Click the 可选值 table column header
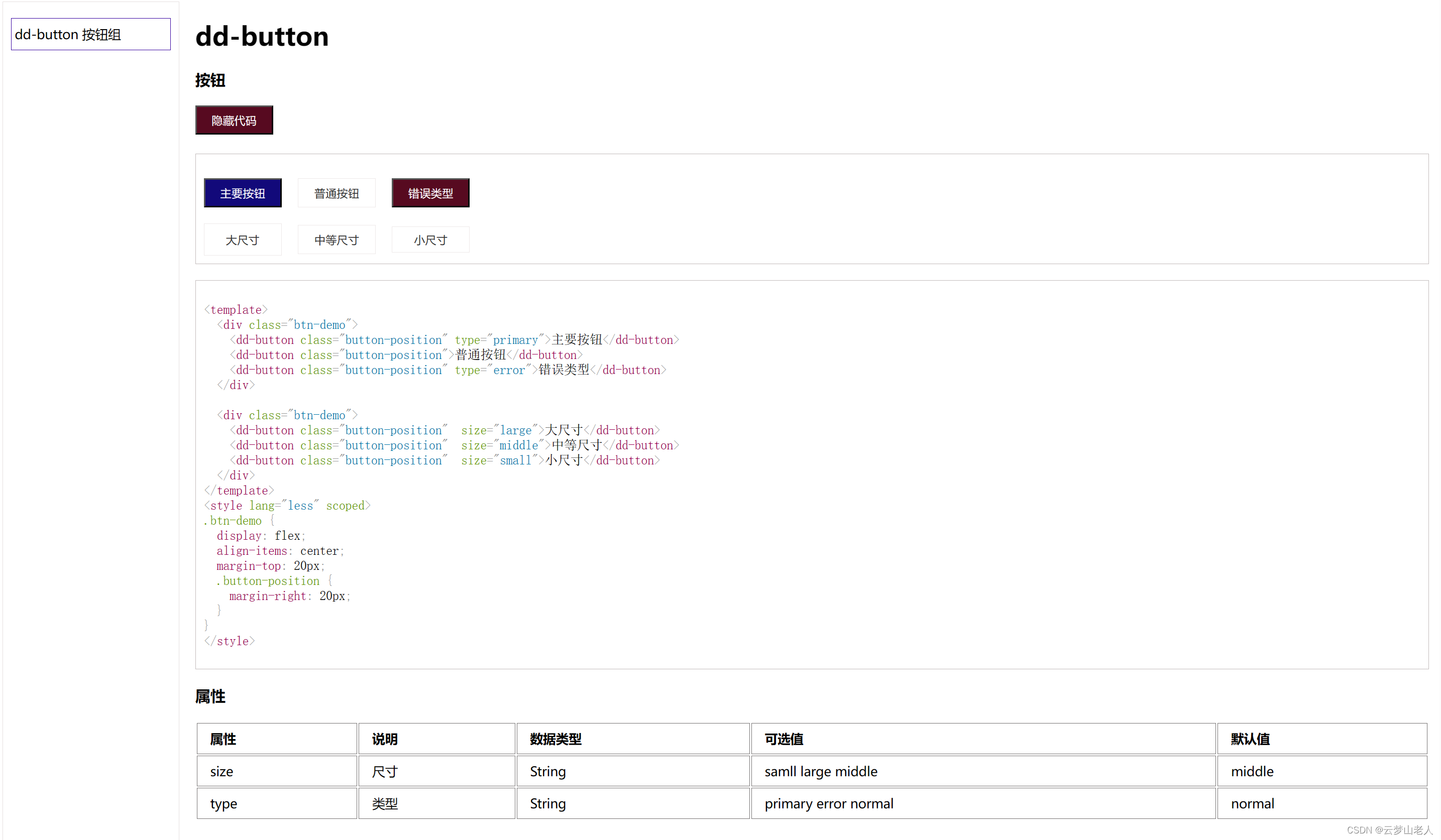Viewport: 1441px width, 840px height. click(x=982, y=739)
